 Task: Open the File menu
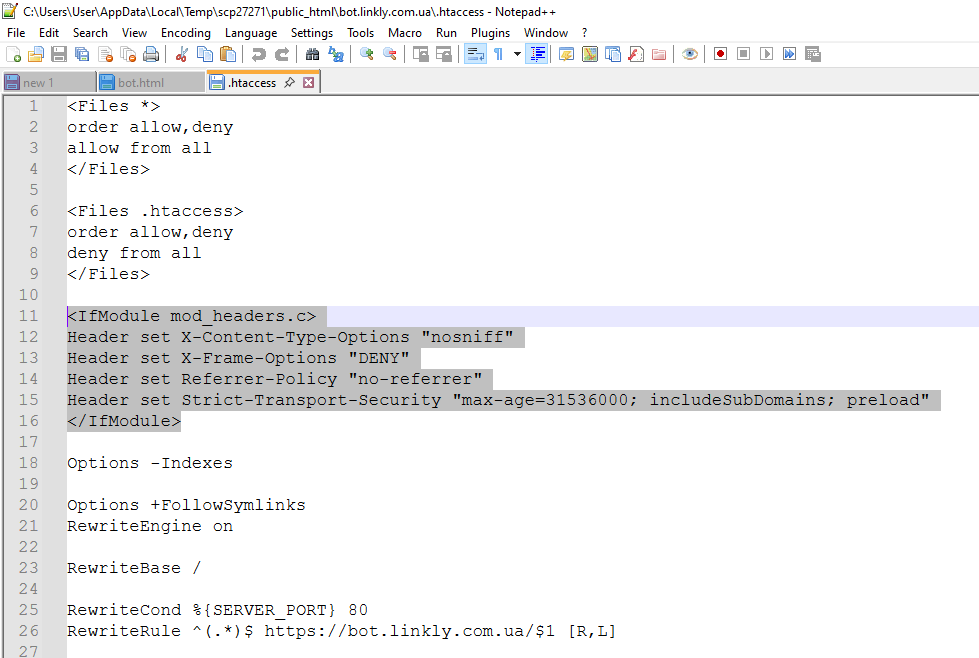pyautogui.click(x=16, y=32)
